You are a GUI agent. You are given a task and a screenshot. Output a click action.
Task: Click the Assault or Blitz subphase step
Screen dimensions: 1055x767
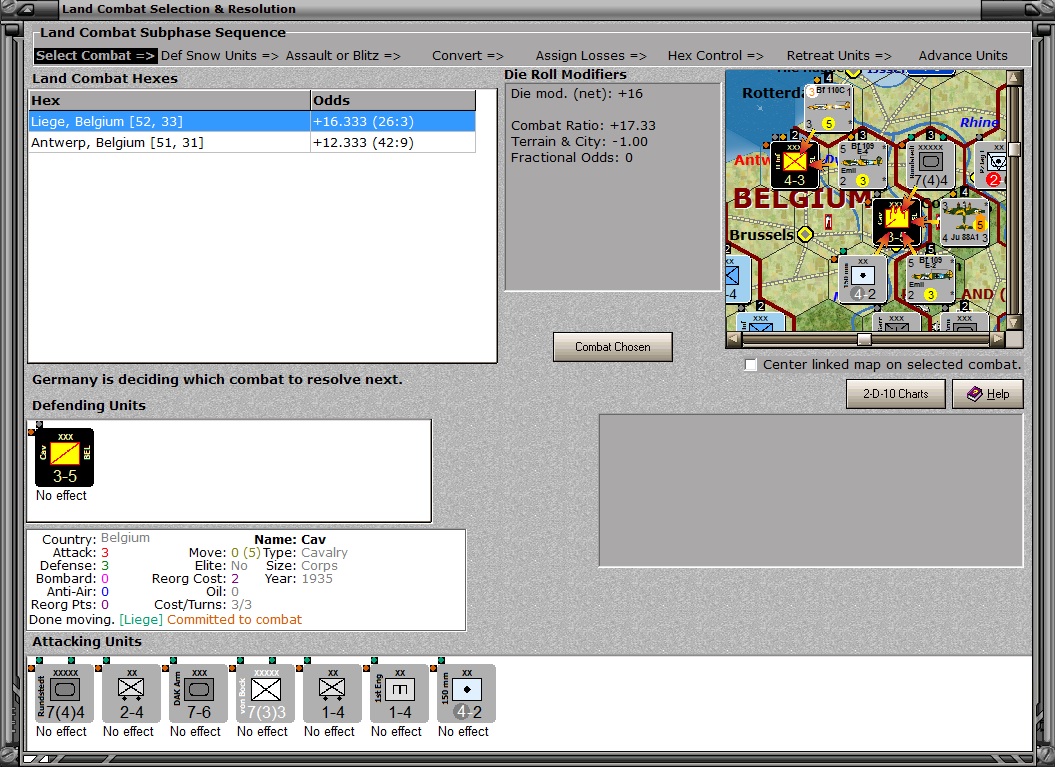point(343,56)
